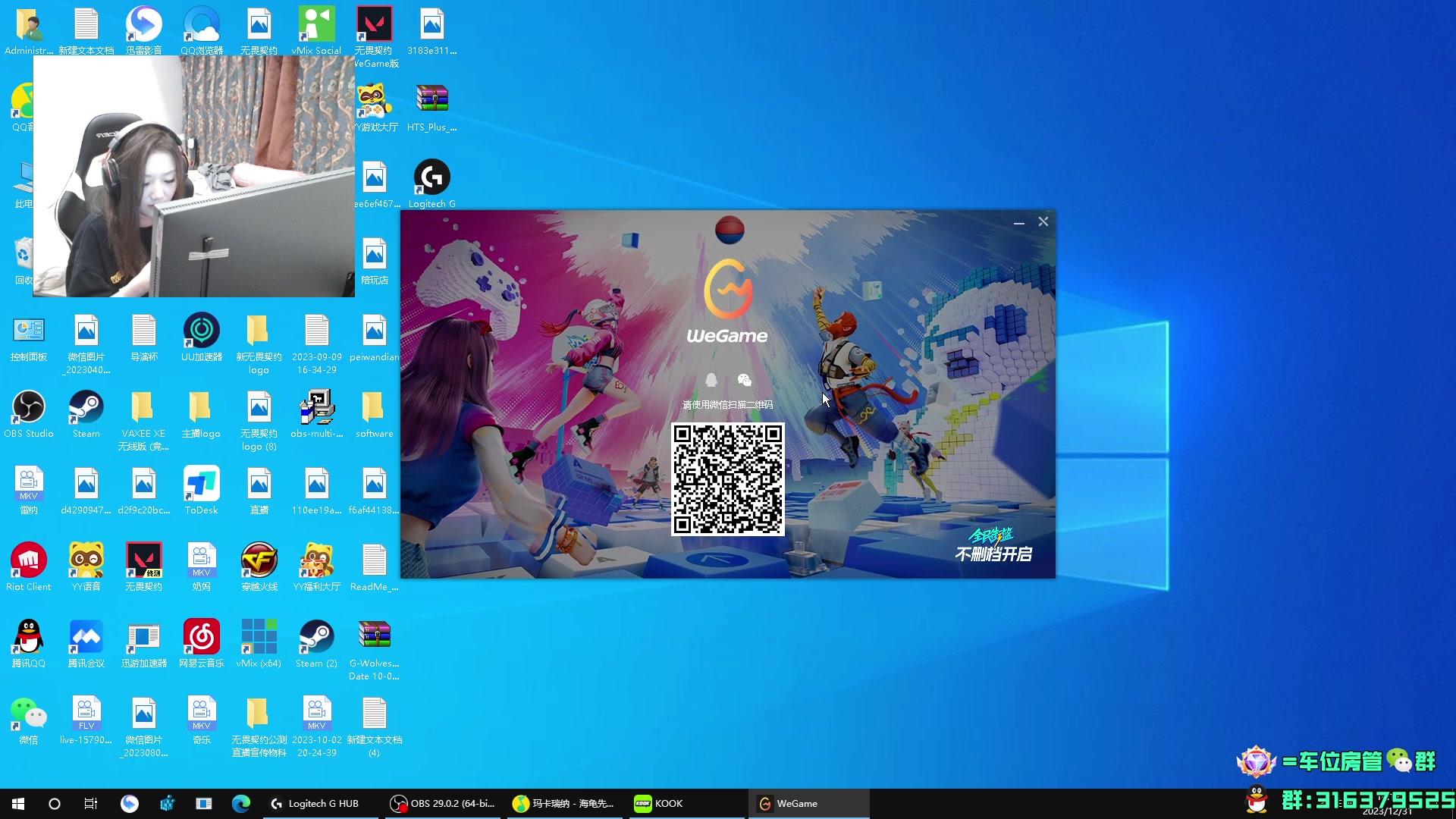Open vMix (x64) desktop shortcut
This screenshot has width=1456, height=819.
tap(259, 644)
